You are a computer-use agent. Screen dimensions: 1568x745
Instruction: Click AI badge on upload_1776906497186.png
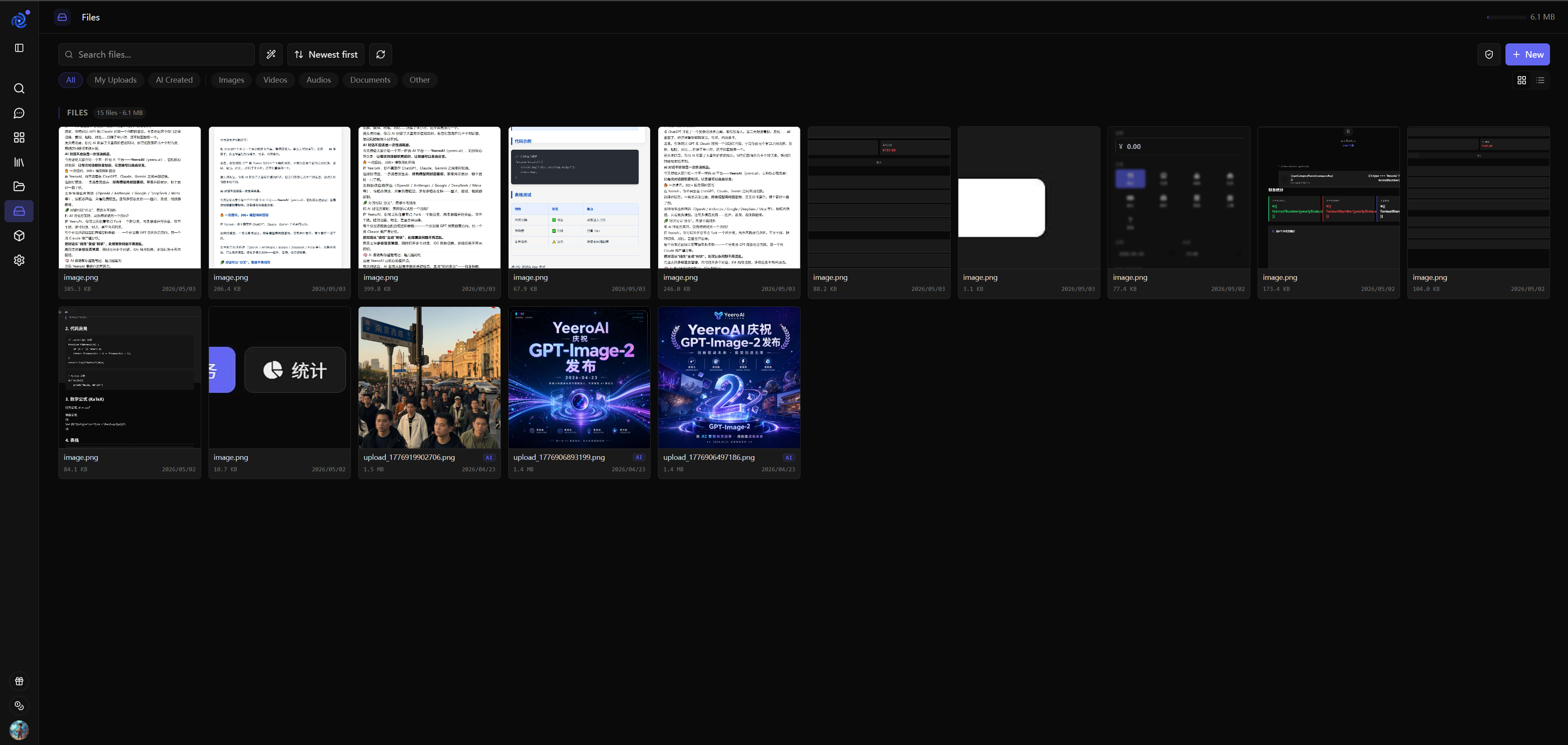tap(788, 457)
